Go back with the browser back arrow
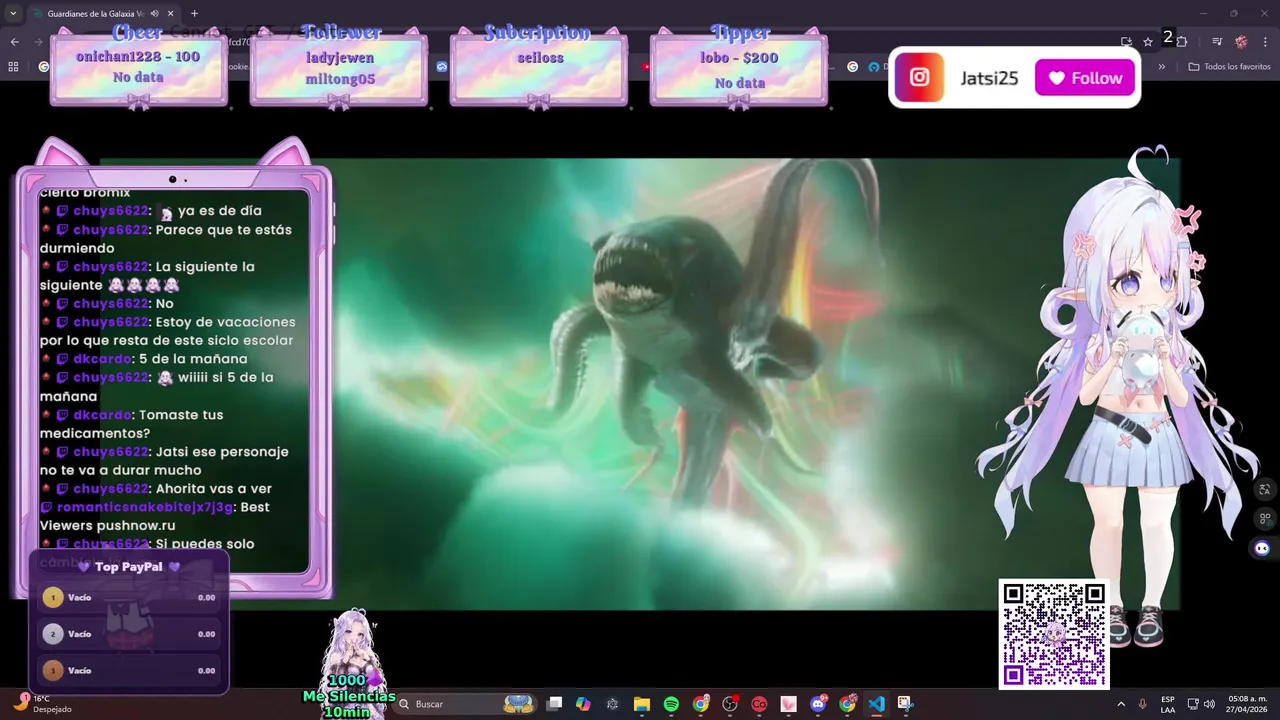 (14, 41)
